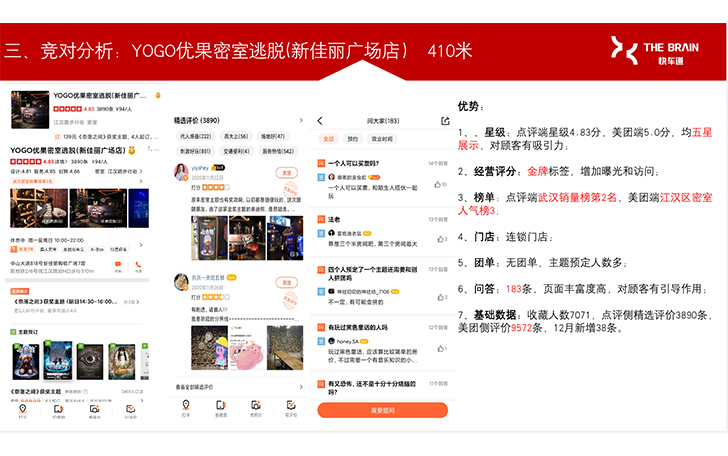Like the answer under 法老 question
728x456 pixels.
(x=440, y=239)
